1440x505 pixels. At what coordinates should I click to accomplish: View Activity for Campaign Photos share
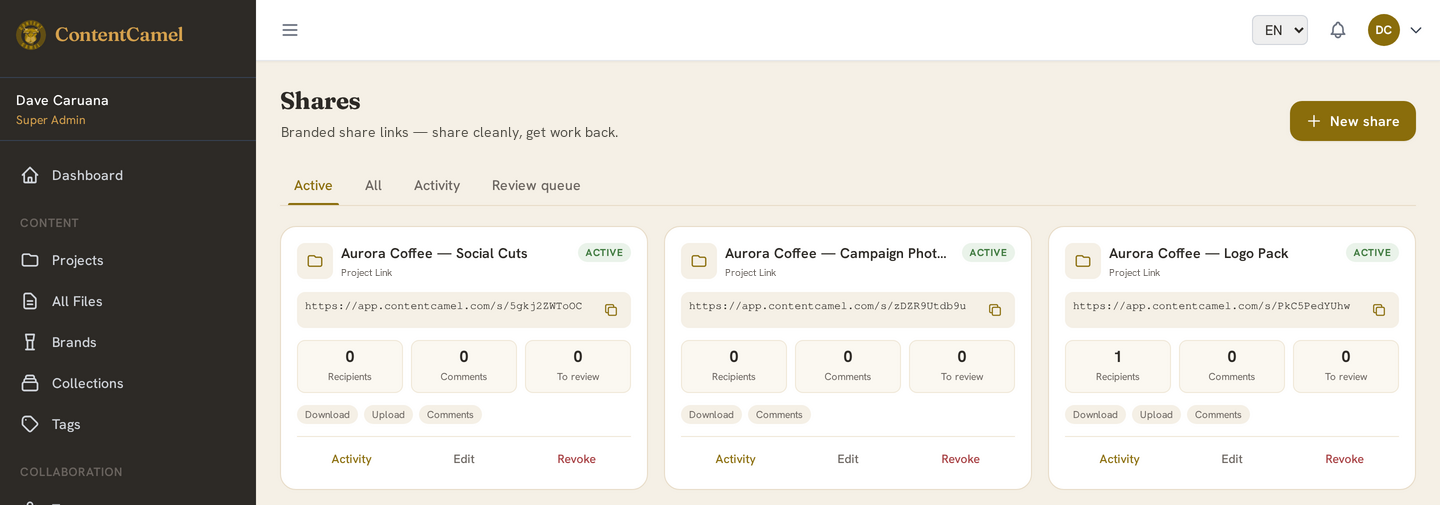pyautogui.click(x=735, y=459)
